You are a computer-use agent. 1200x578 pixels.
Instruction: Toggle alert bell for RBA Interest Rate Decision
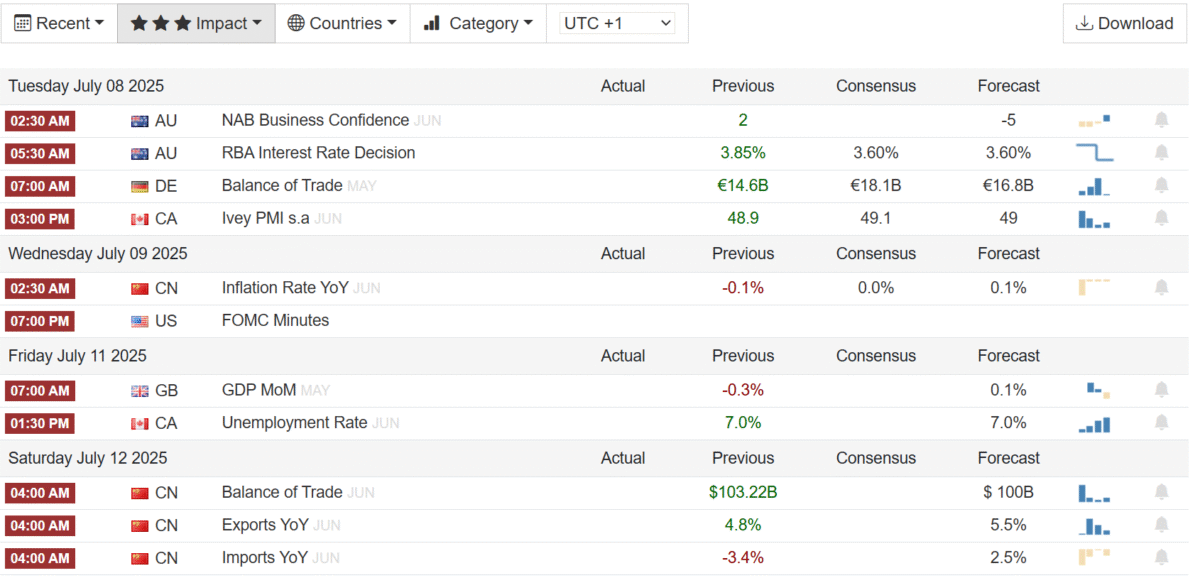(x=1161, y=153)
